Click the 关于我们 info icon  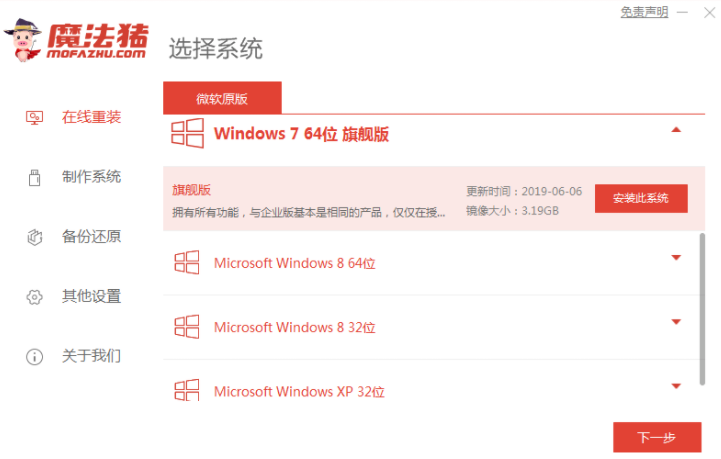(34, 357)
